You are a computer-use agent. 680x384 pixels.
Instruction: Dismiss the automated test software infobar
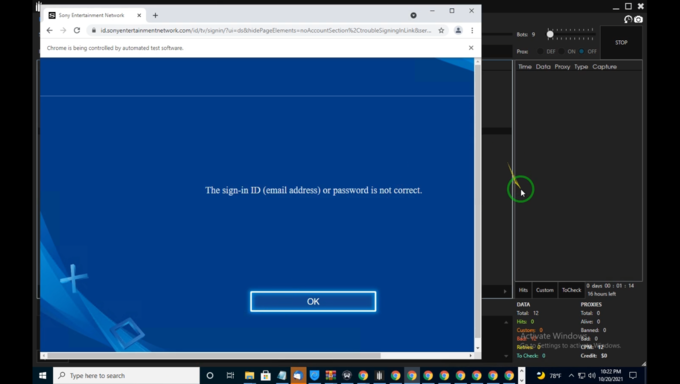(x=471, y=48)
